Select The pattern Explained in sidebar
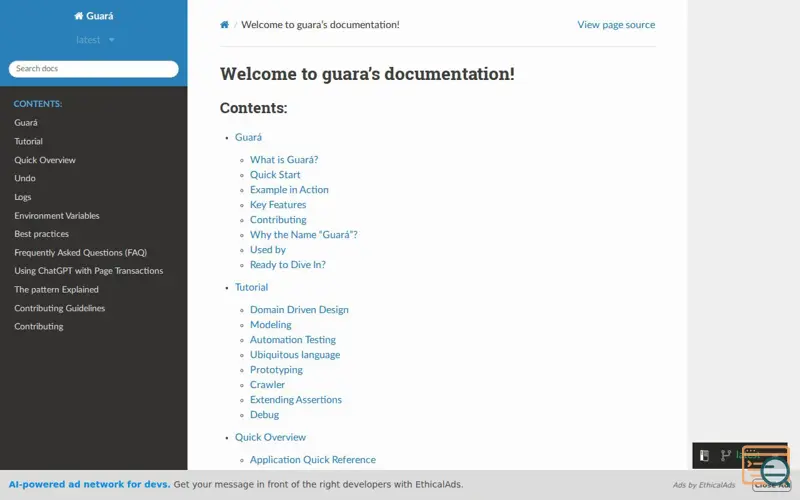This screenshot has width=800, height=500. click(57, 289)
